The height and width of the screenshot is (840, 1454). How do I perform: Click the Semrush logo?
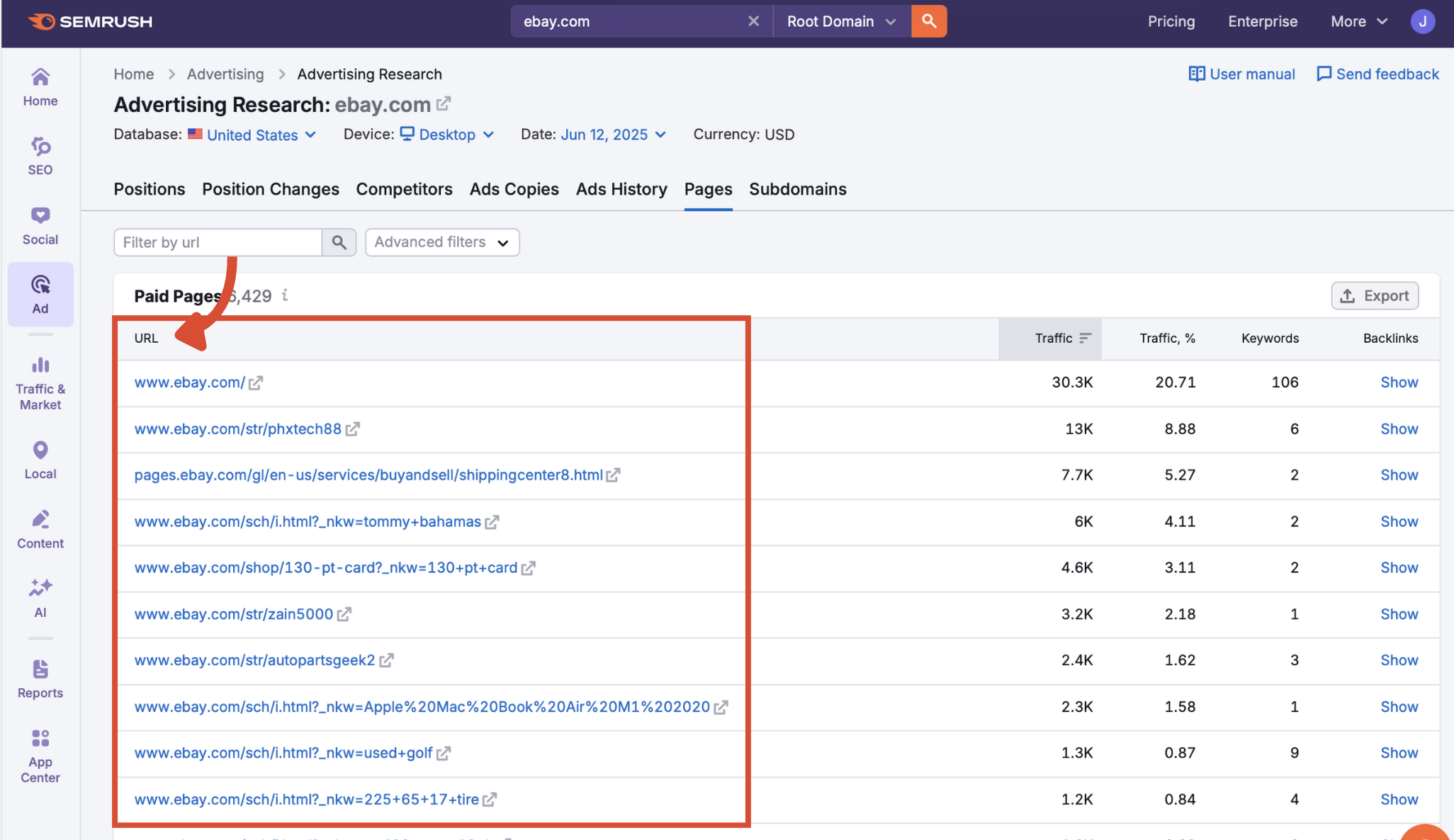pyautogui.click(x=89, y=21)
